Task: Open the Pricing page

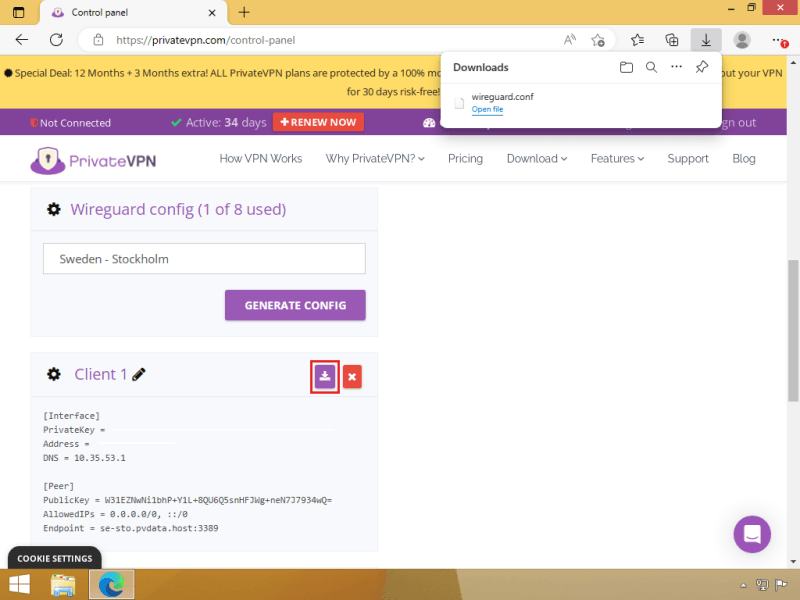Action: click(465, 158)
